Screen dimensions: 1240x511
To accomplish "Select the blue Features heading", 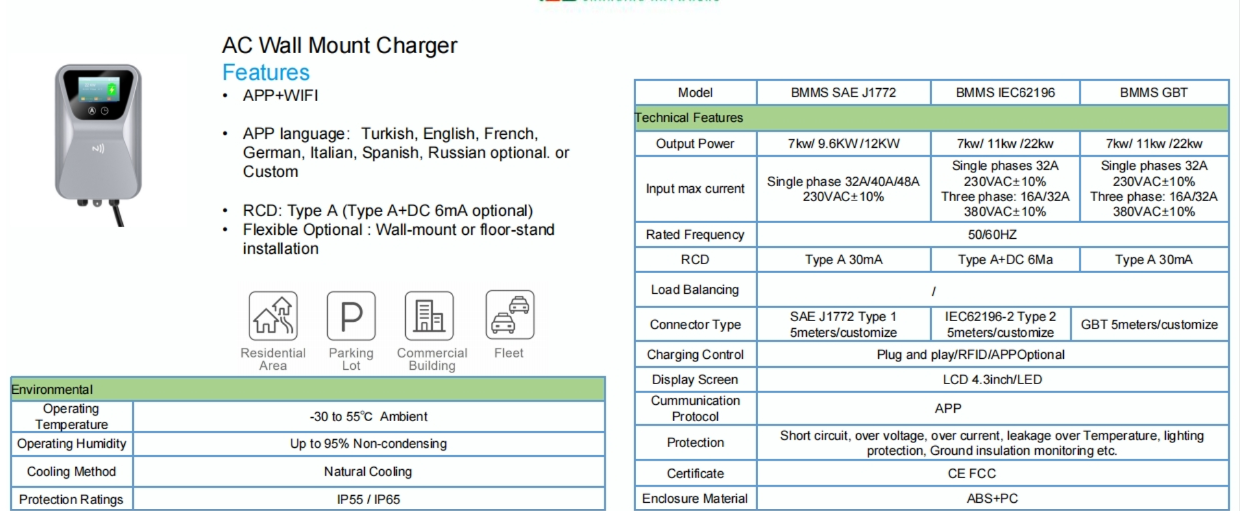I will [266, 73].
